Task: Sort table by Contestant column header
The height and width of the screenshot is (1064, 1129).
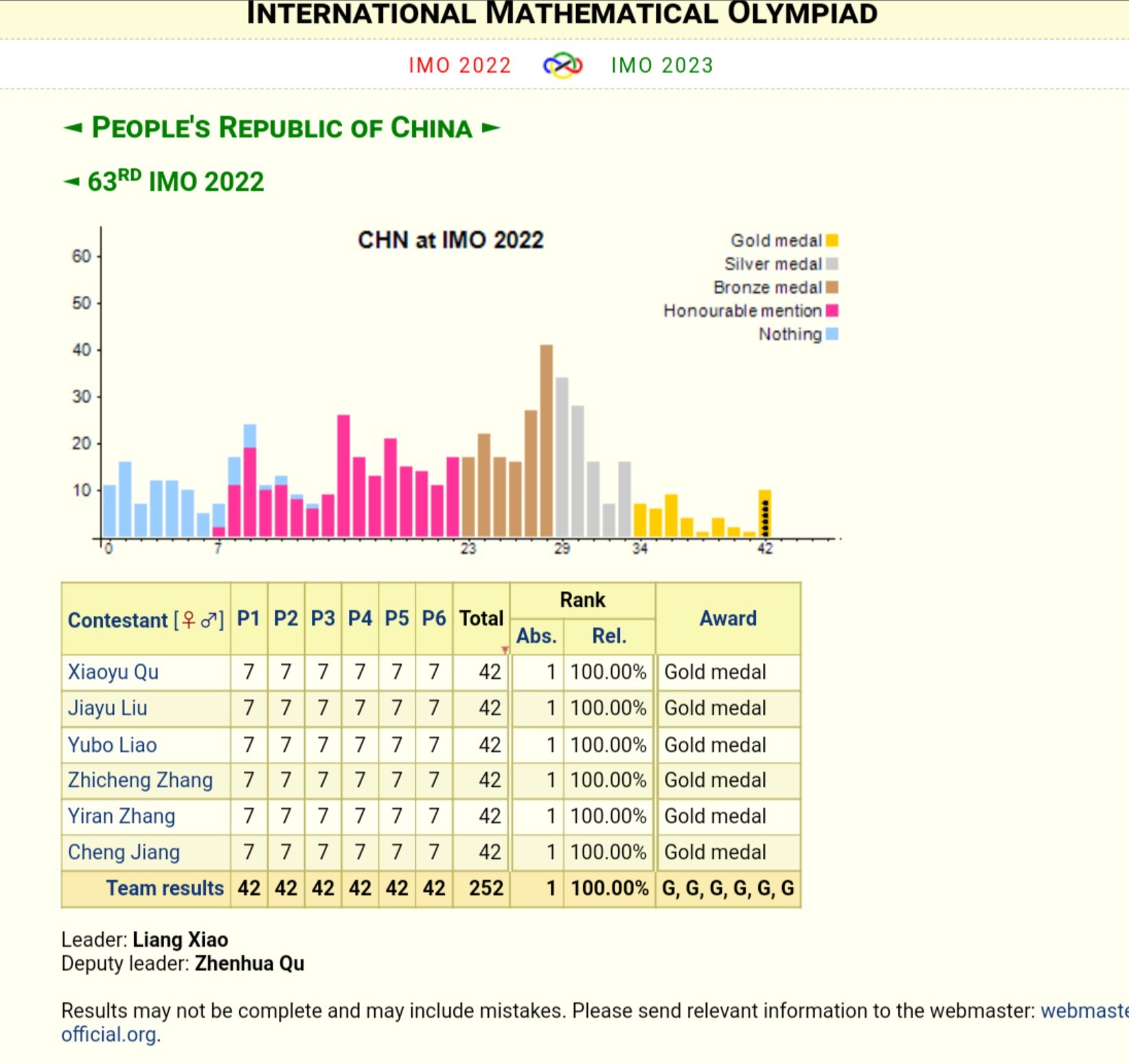Action: (117, 620)
